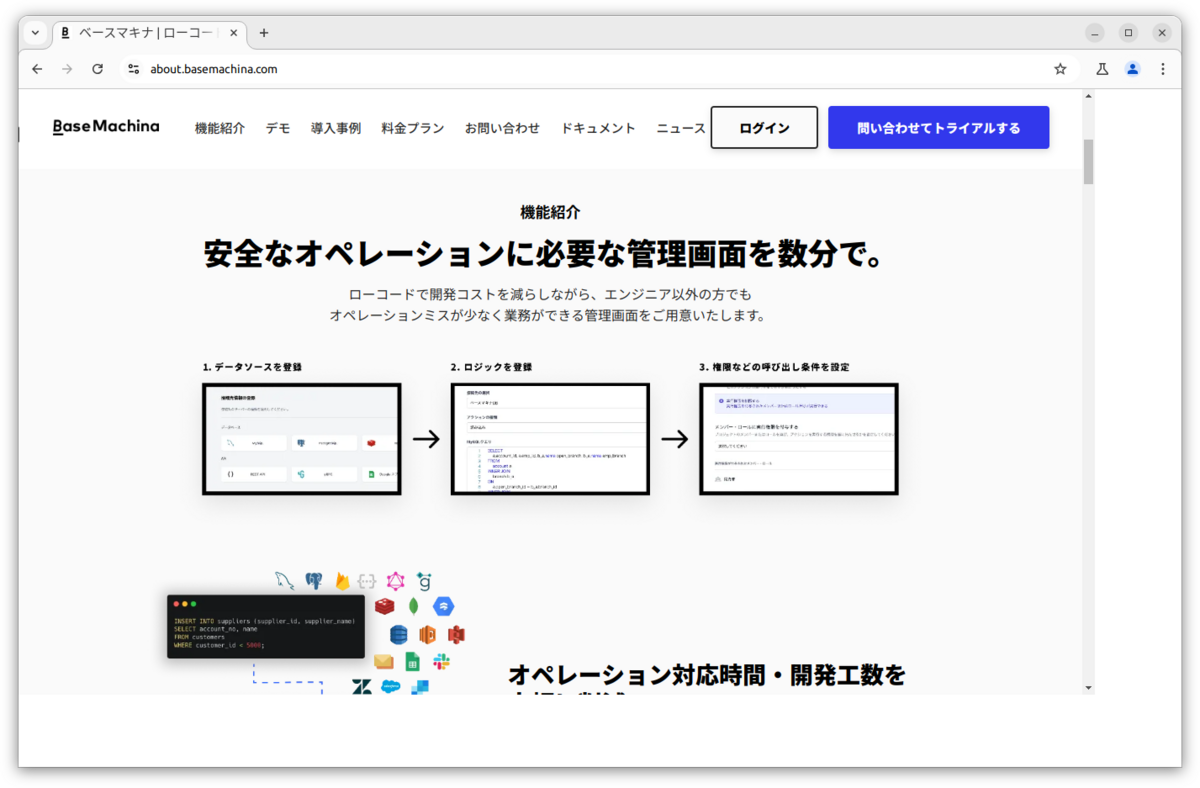Click the heading オペレーション対応時間・開発工数を

tap(707, 675)
